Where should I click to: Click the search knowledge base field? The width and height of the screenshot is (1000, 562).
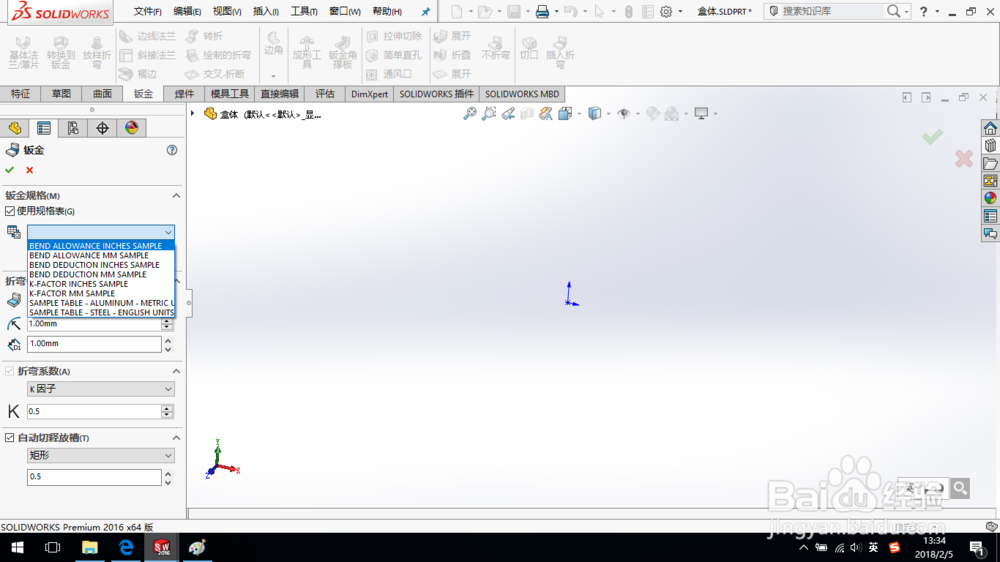(x=831, y=11)
